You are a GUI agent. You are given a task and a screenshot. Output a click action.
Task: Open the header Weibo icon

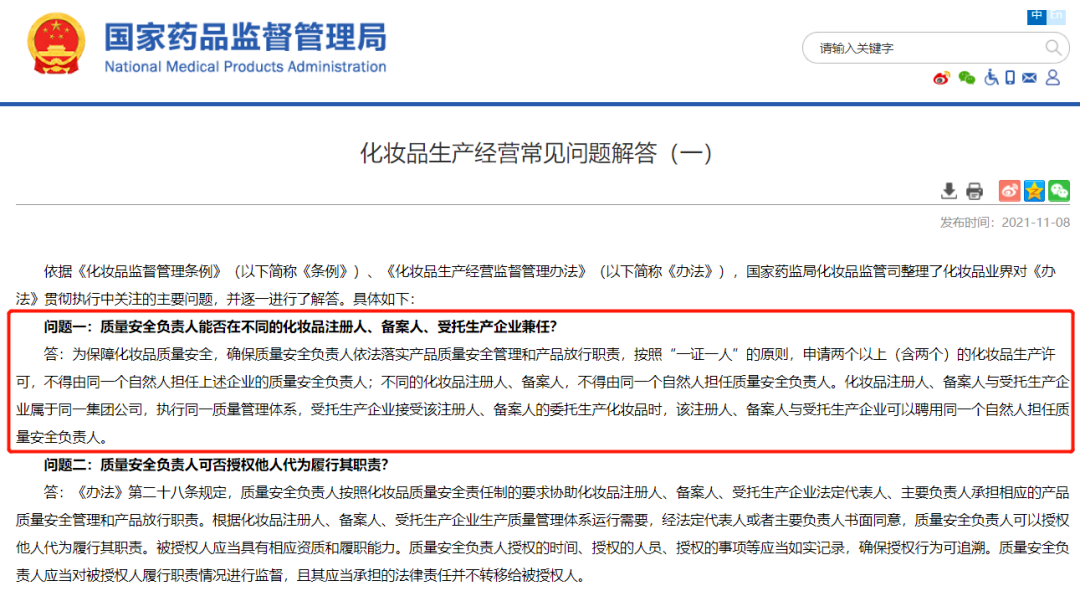[941, 79]
